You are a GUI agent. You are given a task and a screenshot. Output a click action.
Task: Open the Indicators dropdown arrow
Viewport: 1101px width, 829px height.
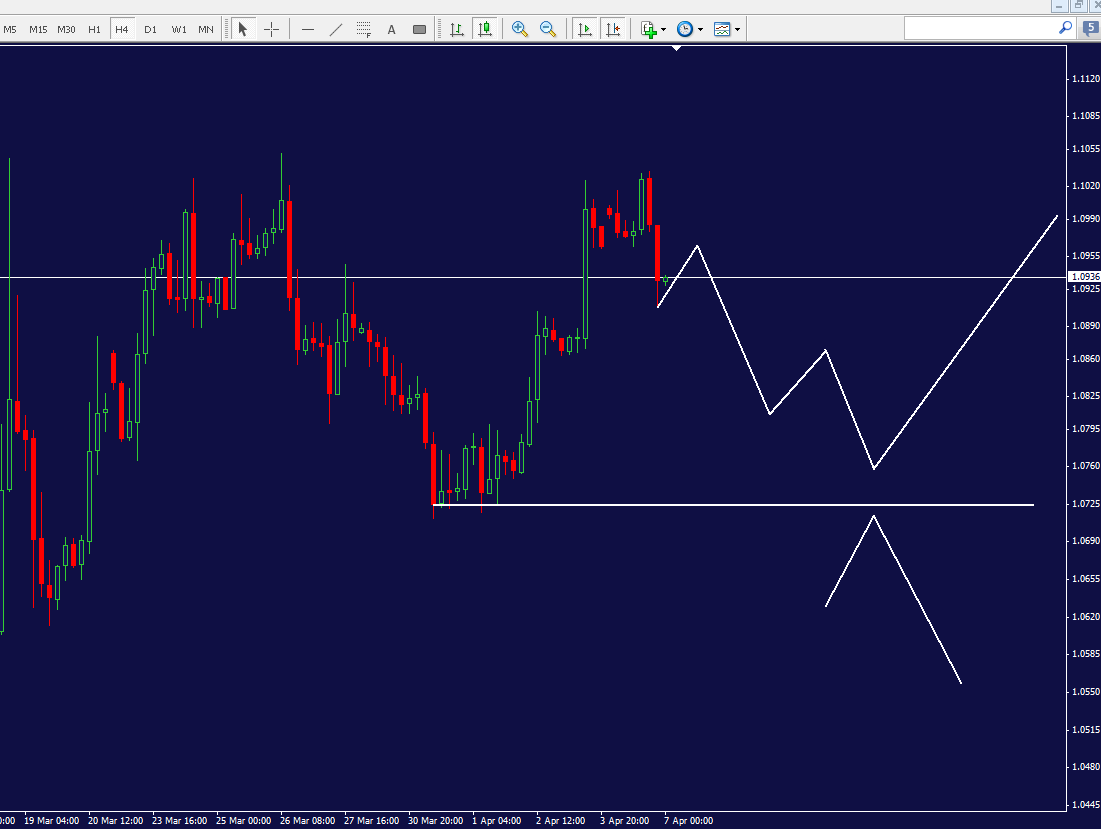click(665, 28)
